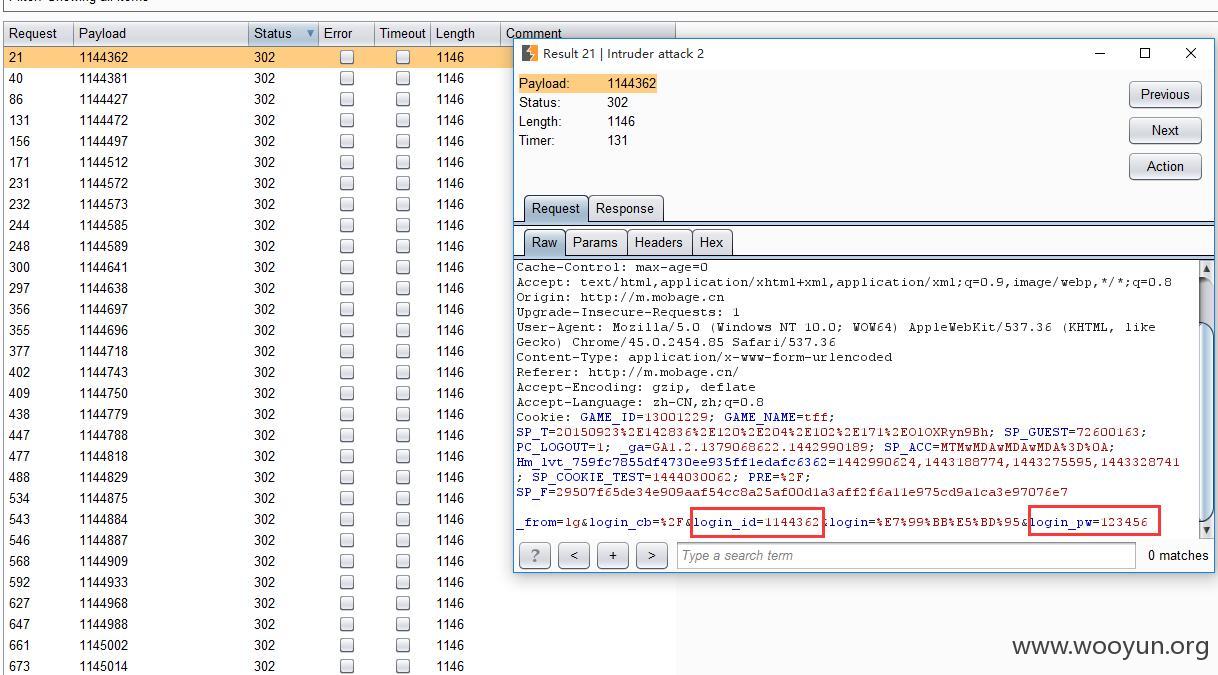Click the Previous button

coord(1165,94)
